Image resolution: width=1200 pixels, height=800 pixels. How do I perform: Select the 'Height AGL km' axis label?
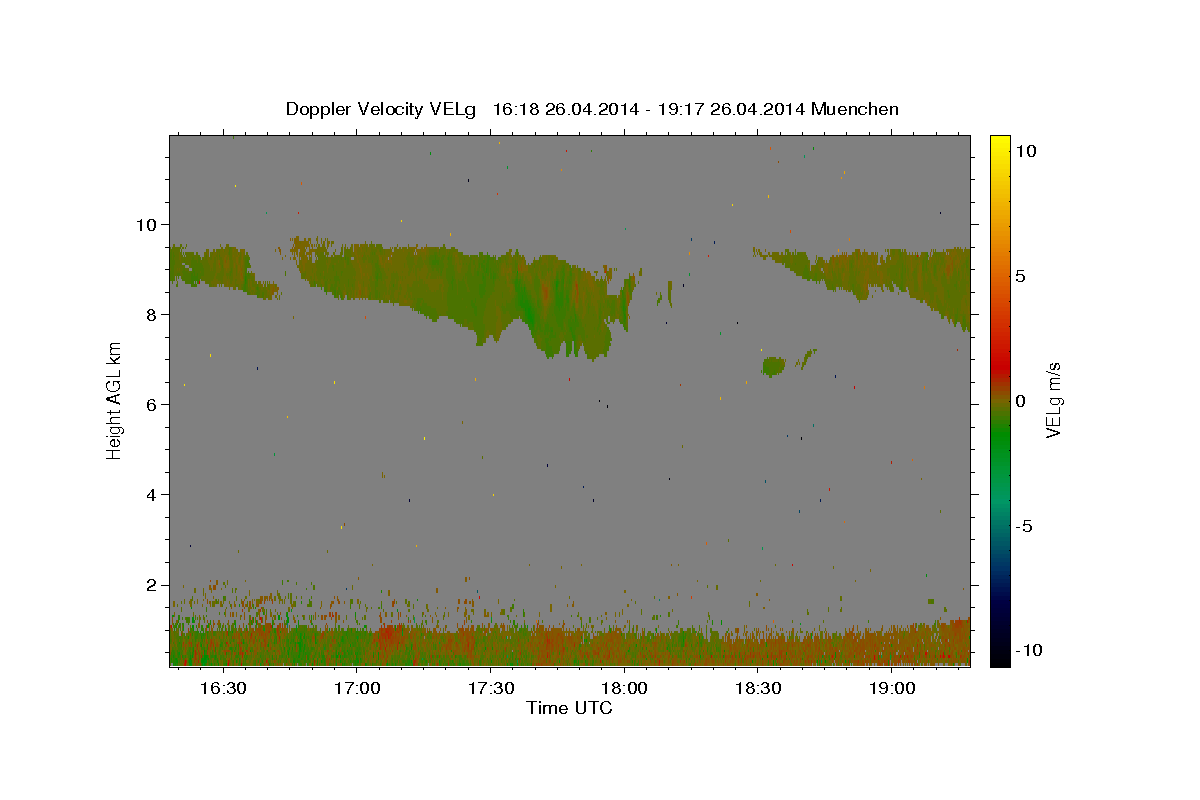pyautogui.click(x=115, y=401)
